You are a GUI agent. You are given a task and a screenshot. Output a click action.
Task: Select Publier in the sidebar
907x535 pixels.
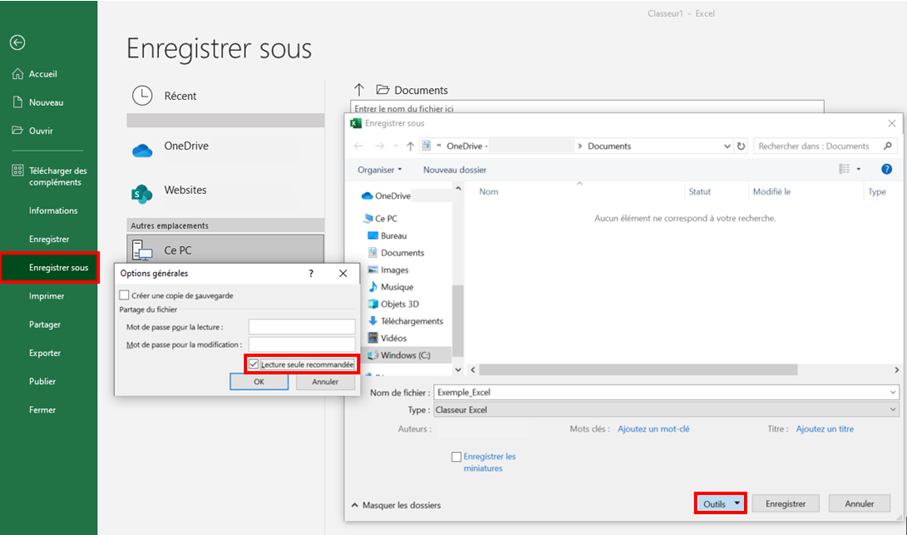pyautogui.click(x=43, y=381)
